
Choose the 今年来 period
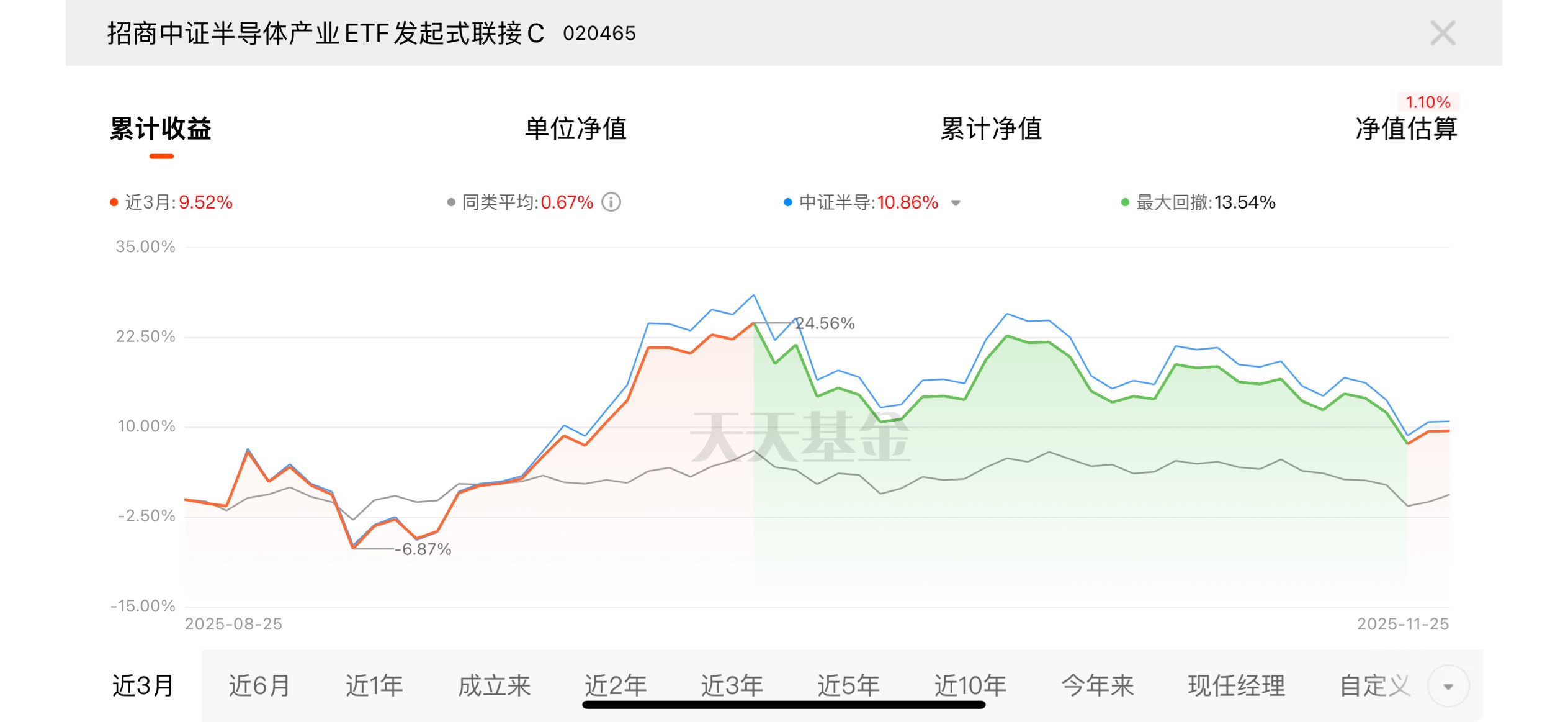coord(1097,686)
